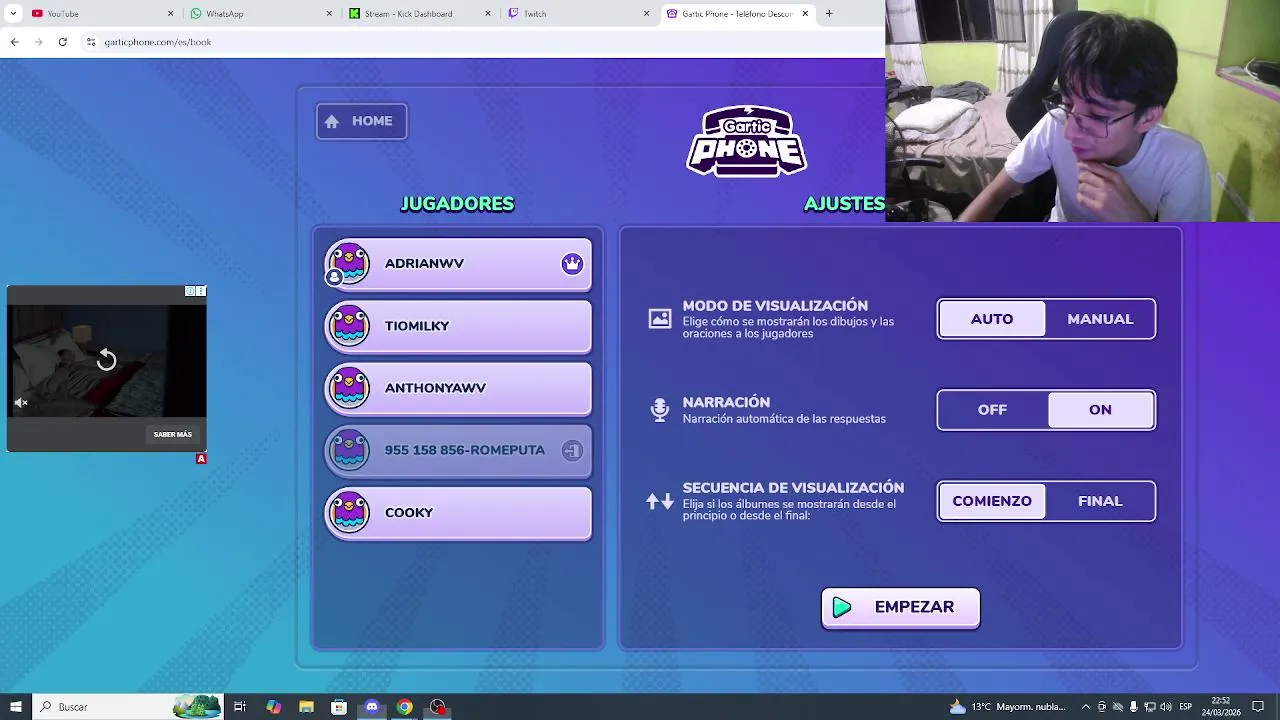Click EMPEZAR to start the album
This screenshot has width=1280, height=720.
coord(900,608)
